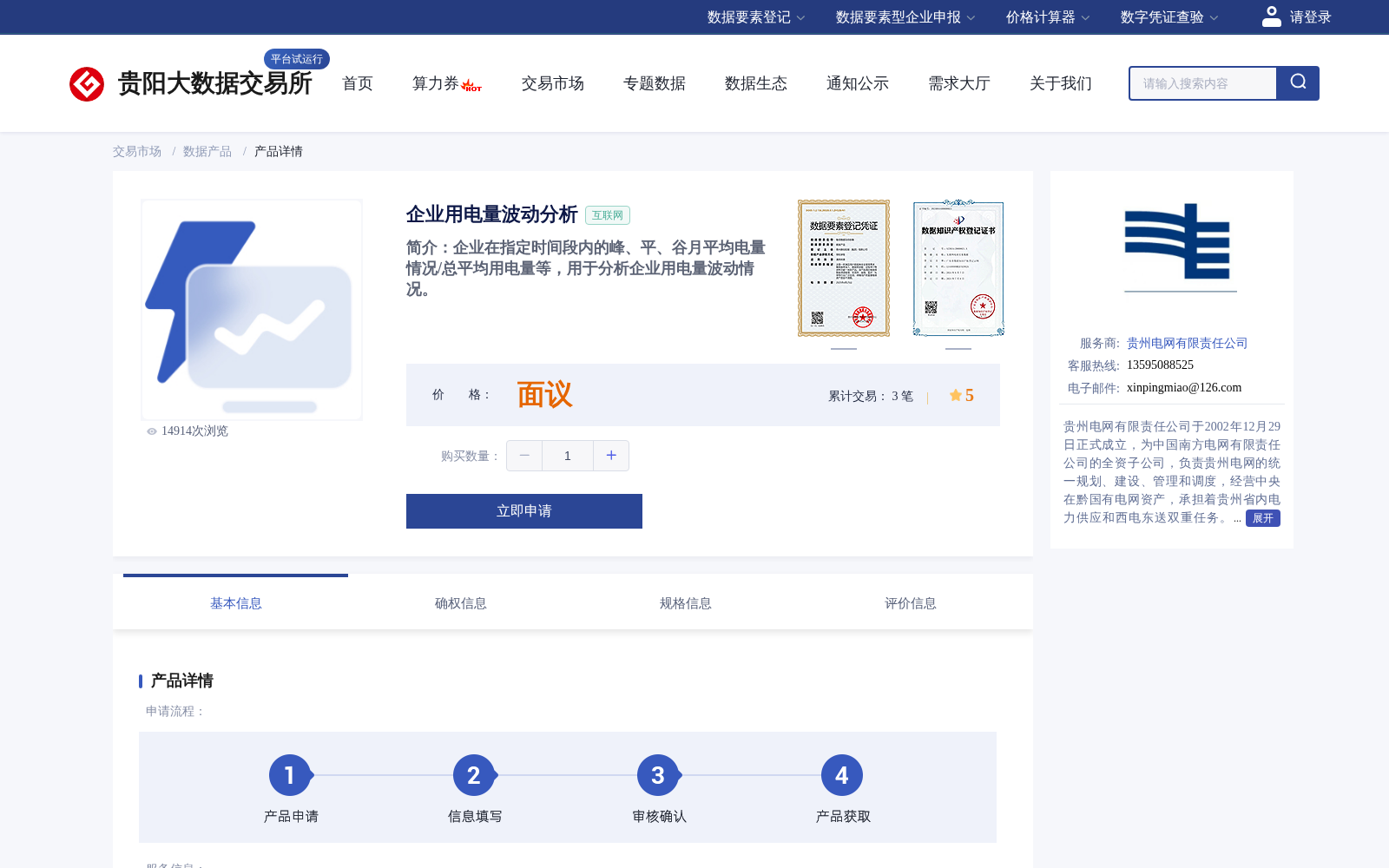The image size is (1389, 868).
Task: Expand the 数字凭证查验 dropdown
Action: pos(1169,17)
